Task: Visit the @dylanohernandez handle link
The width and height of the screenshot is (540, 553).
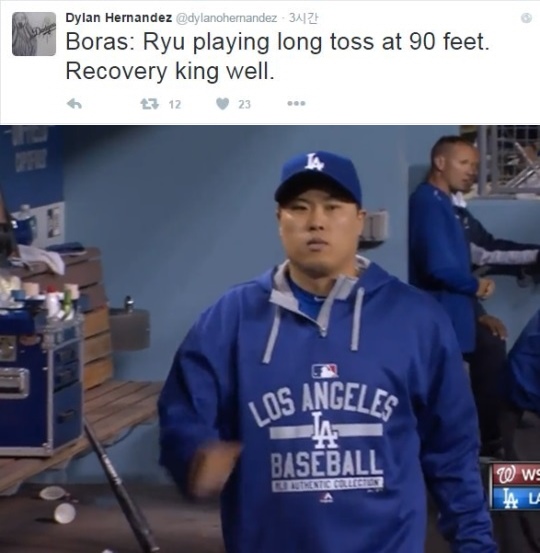Action: (x=226, y=18)
